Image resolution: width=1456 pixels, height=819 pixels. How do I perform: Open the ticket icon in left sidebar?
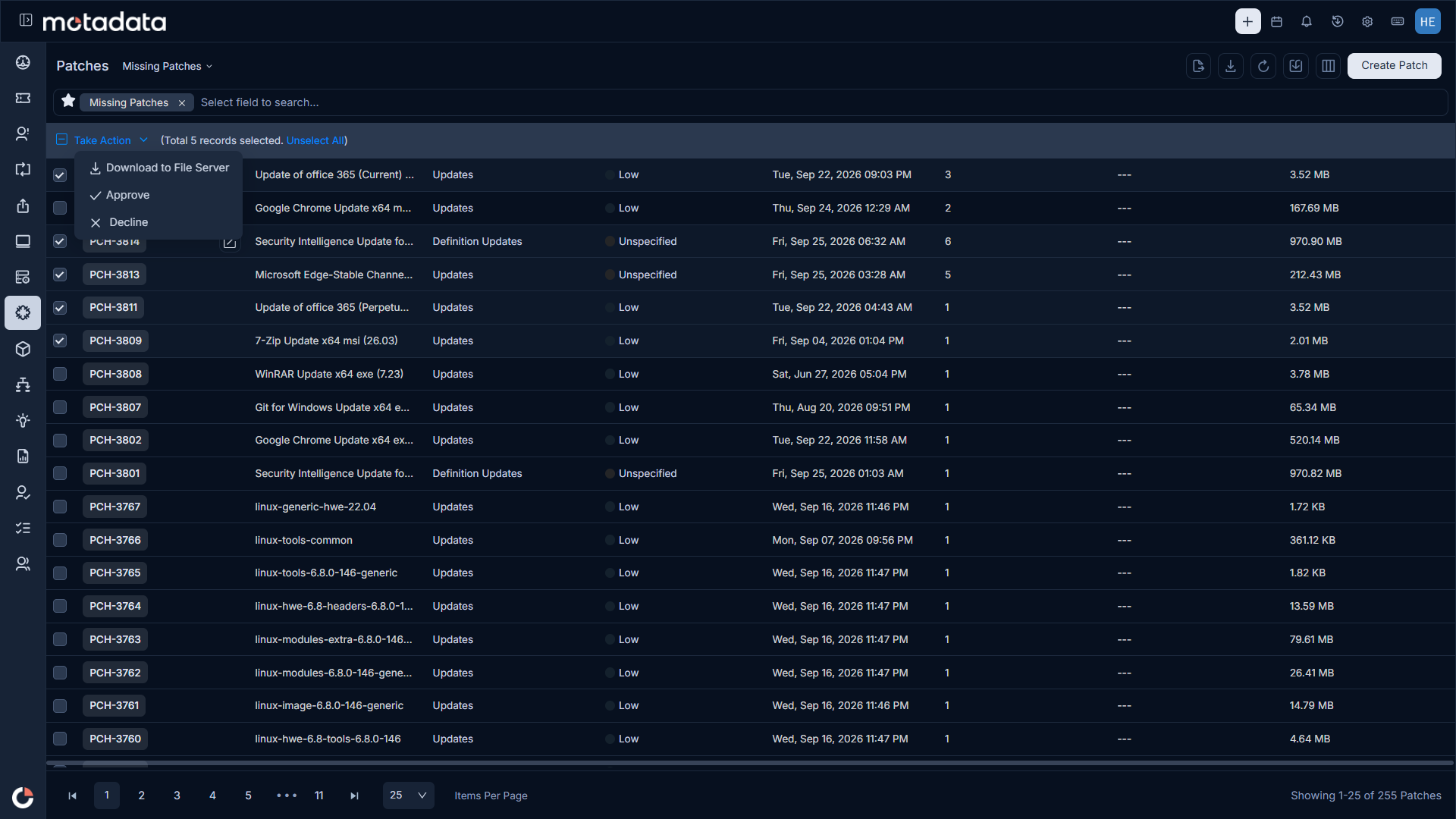23,98
